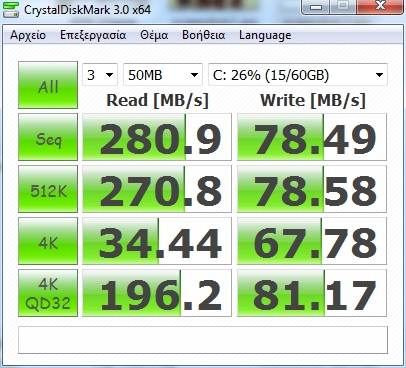Click the Write [MB/s] column header
406x368 pixels.
click(313, 100)
